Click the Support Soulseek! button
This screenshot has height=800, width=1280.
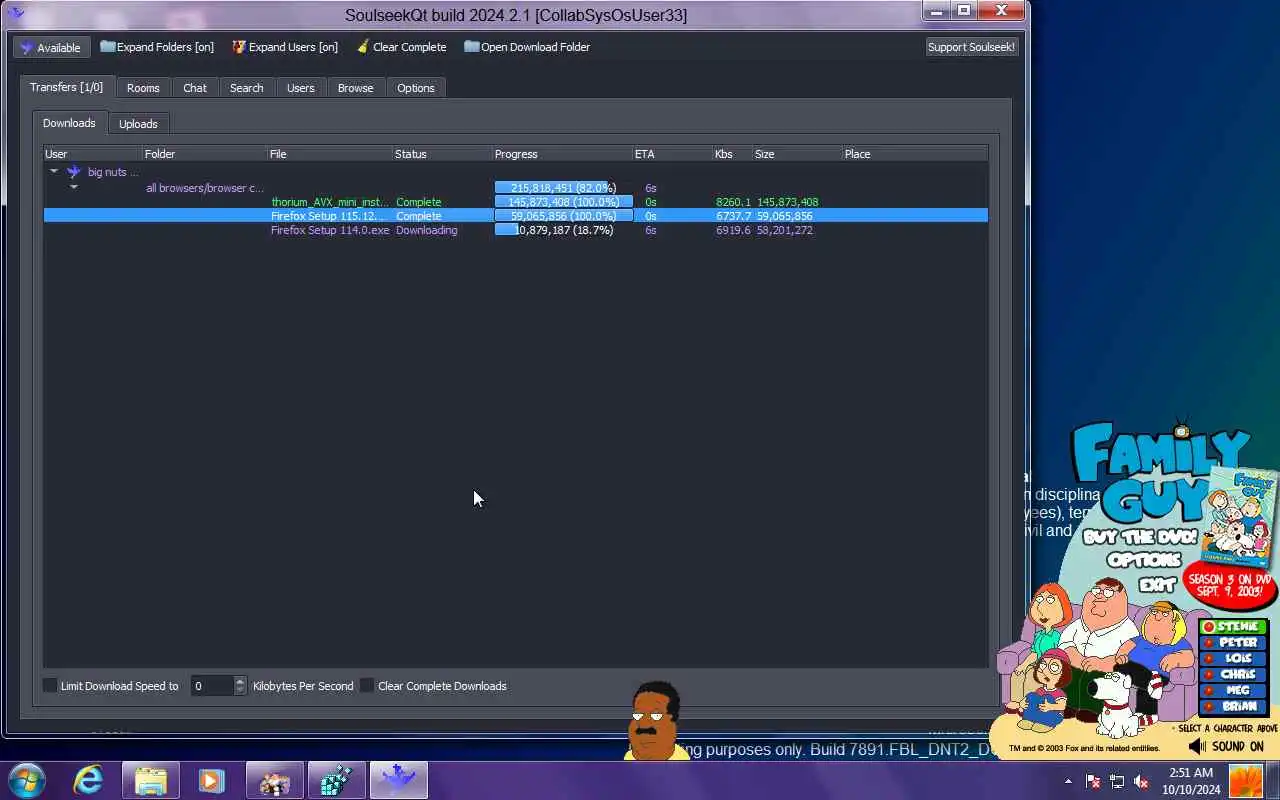tap(971, 47)
